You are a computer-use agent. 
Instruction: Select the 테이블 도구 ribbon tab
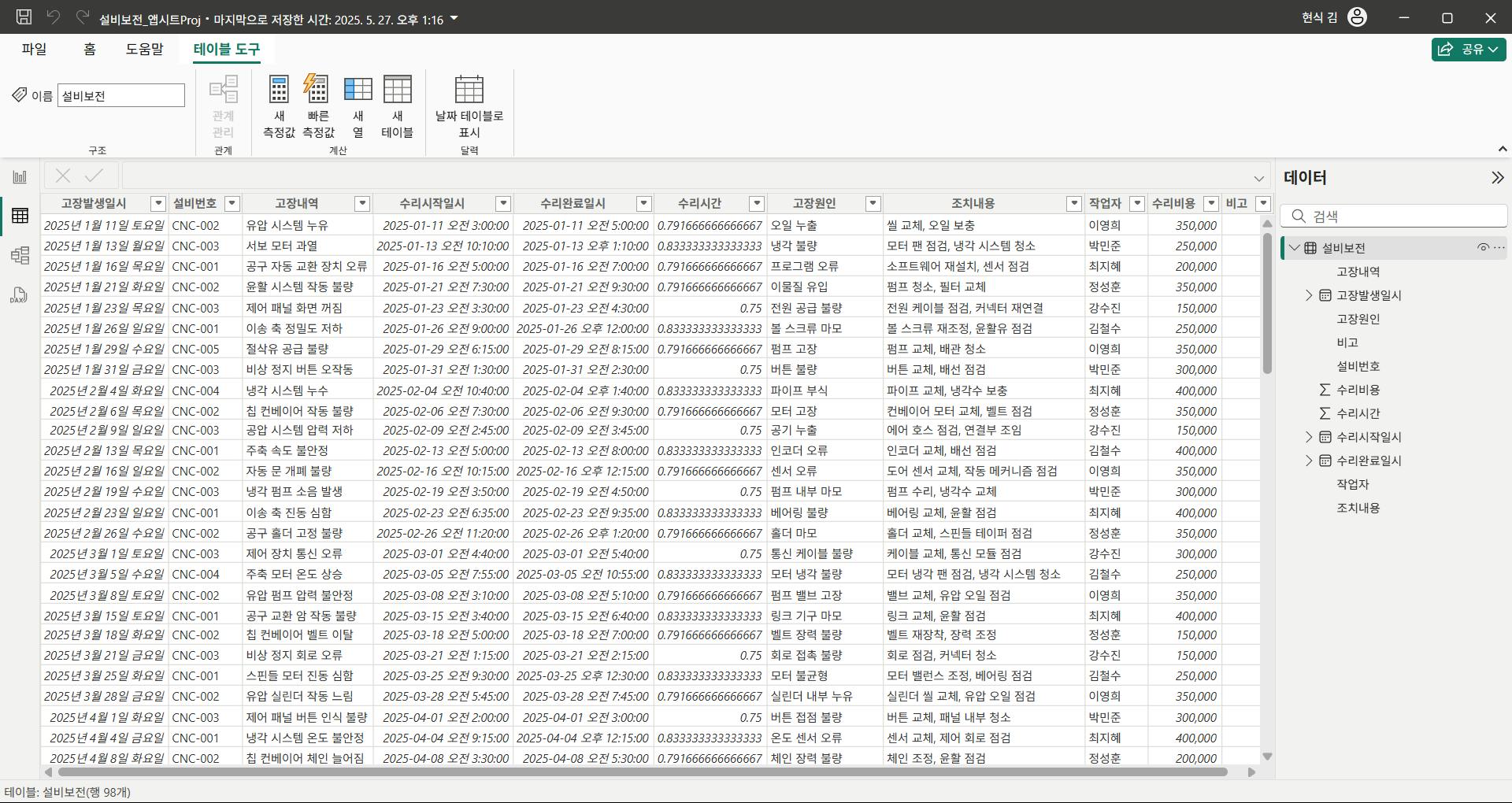[x=227, y=49]
